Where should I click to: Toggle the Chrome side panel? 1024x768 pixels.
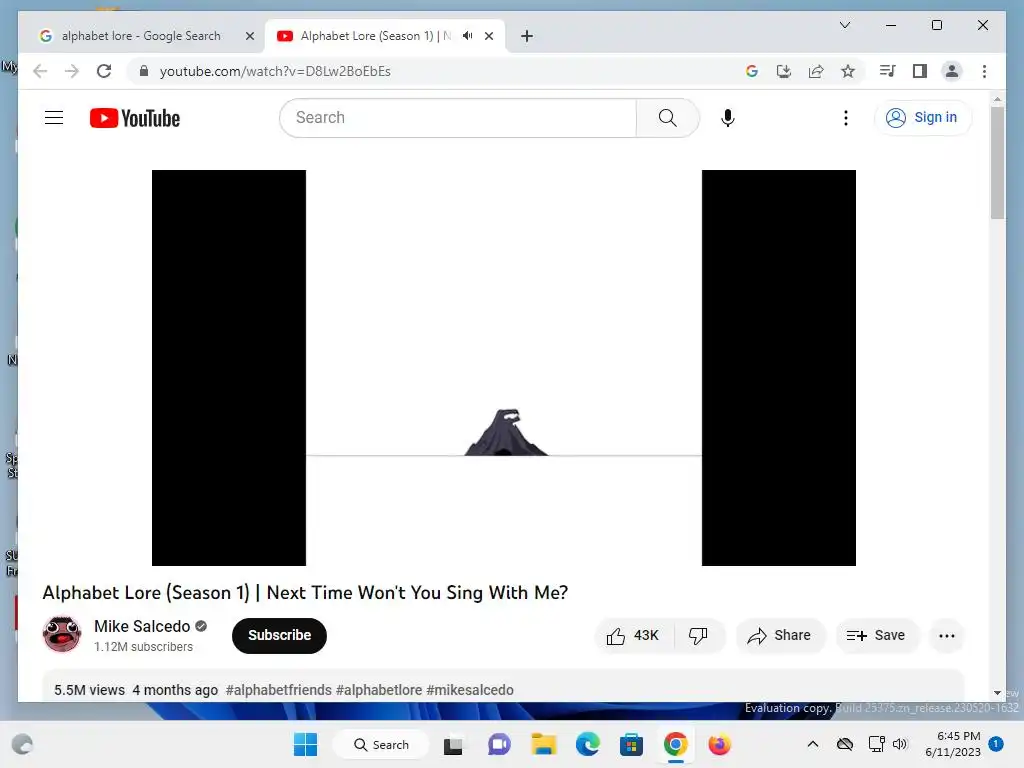pos(920,71)
